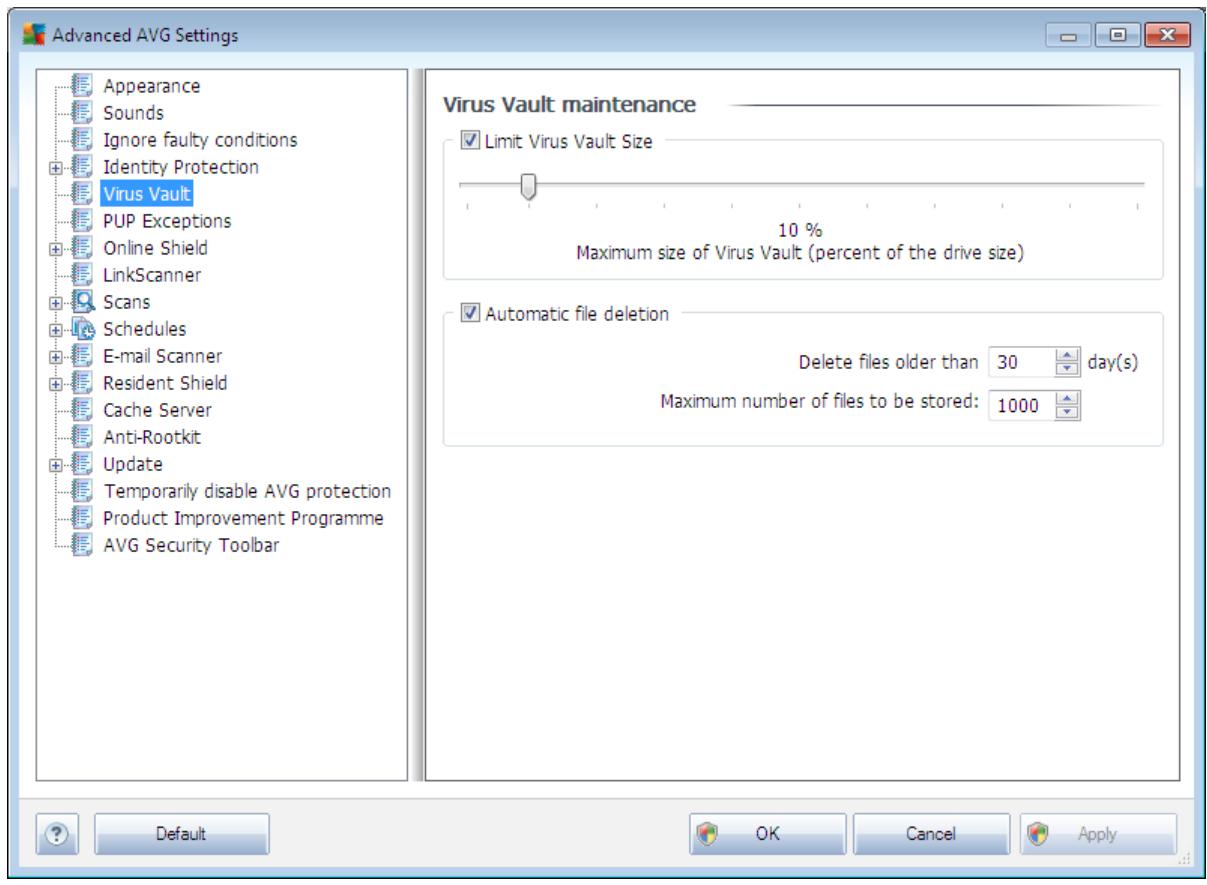Increase maximum files count with up arrow
Image resolution: width=1207 pixels, height=885 pixels.
point(1069,397)
